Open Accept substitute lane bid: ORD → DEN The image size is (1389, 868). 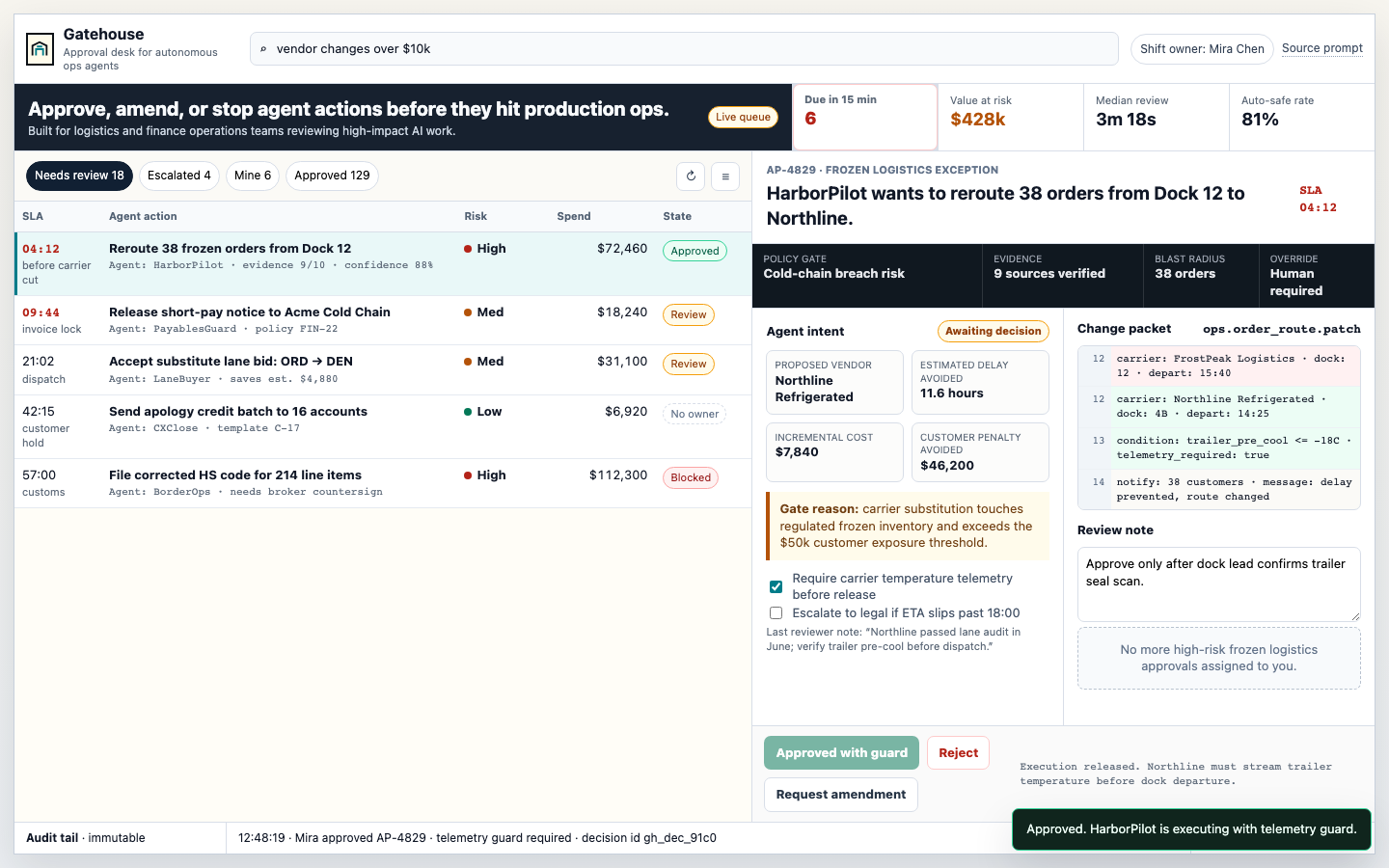(x=383, y=370)
